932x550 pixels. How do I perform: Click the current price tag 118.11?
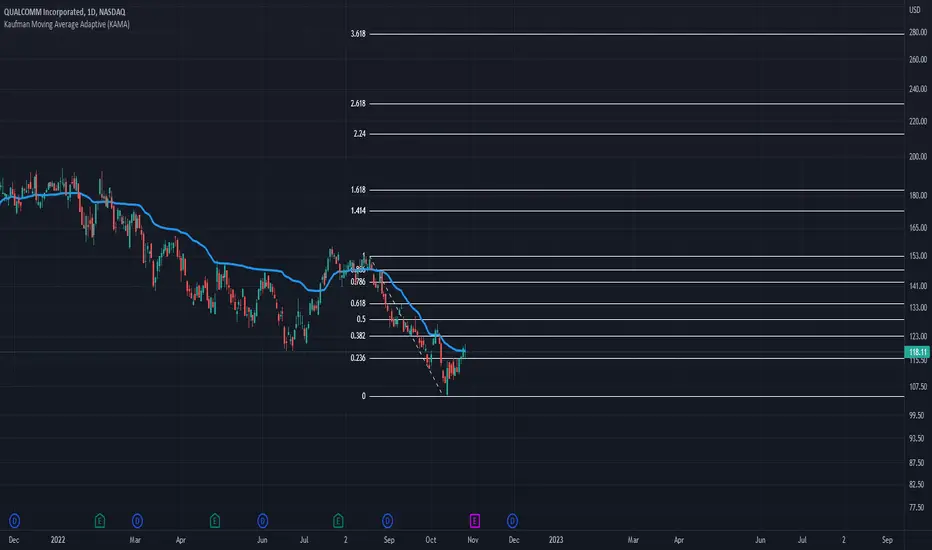(917, 352)
